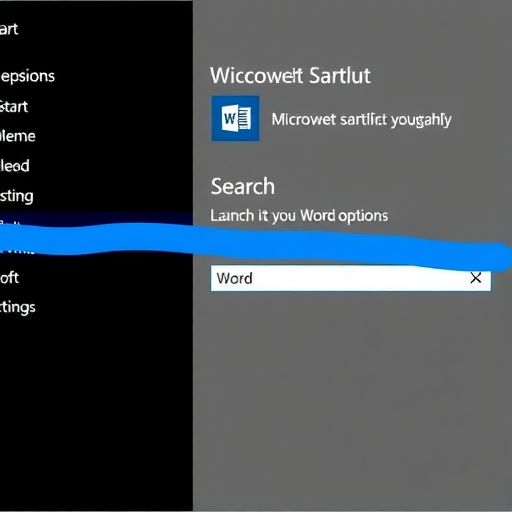Click the white W letter on Word icon
512x512 pixels.
point(230,118)
